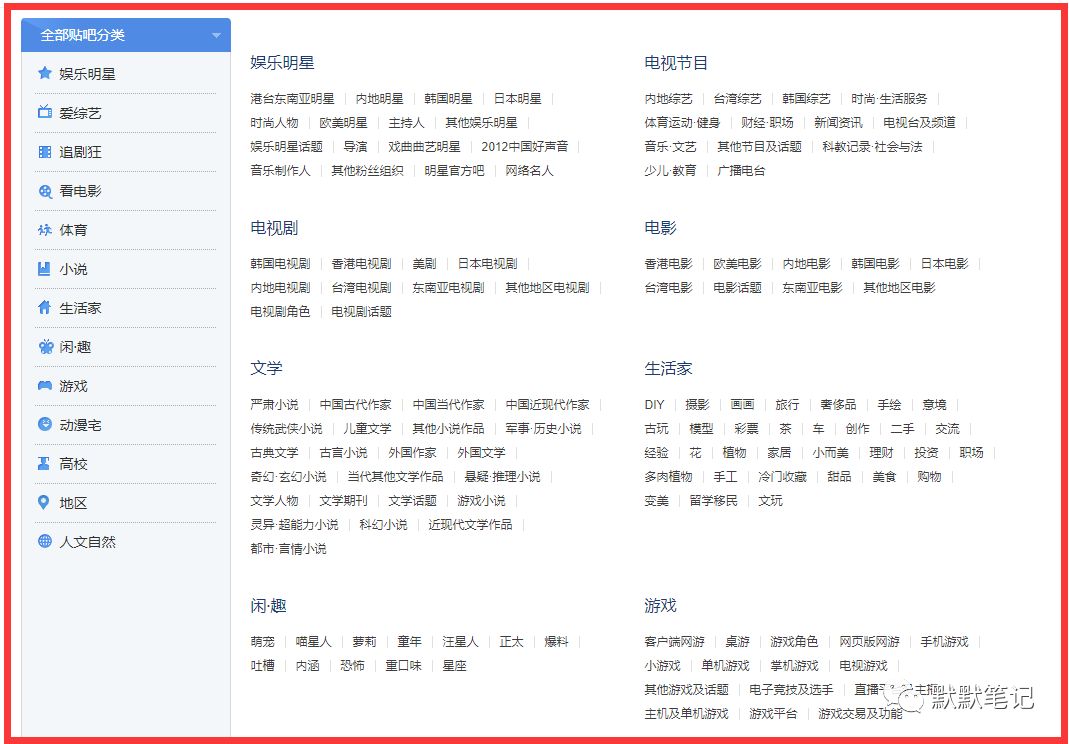Screen dimensions: 1069x744
Task: Click the 科幻小说 link
Action: point(383,524)
